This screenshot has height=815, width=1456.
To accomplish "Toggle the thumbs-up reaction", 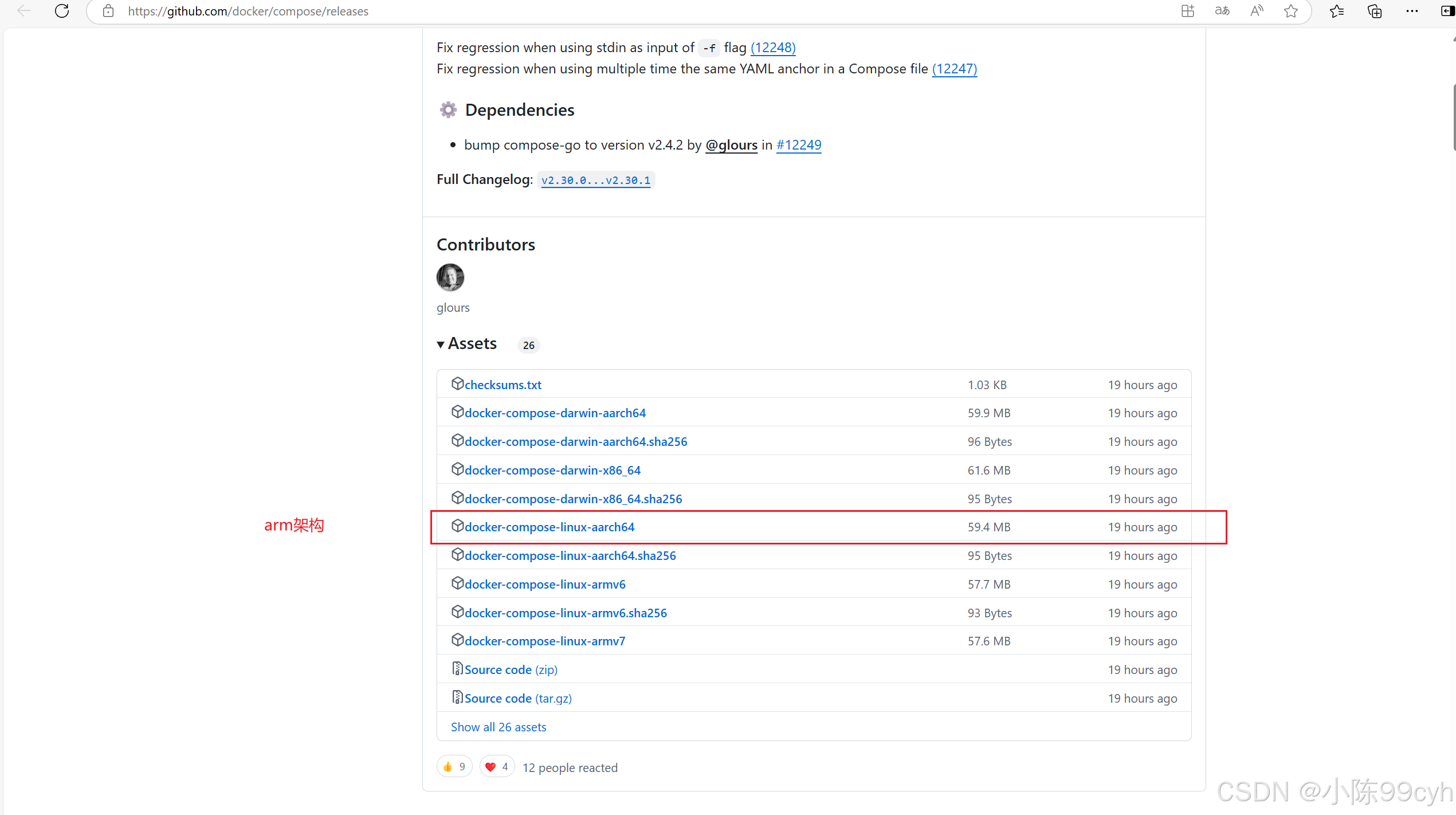I will 454,766.
